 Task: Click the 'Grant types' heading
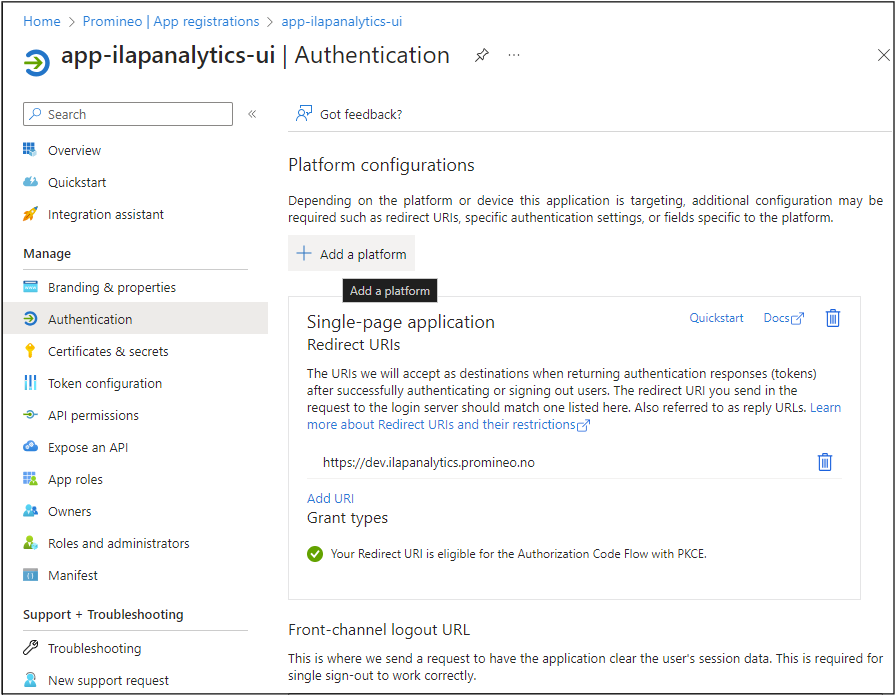(x=347, y=518)
